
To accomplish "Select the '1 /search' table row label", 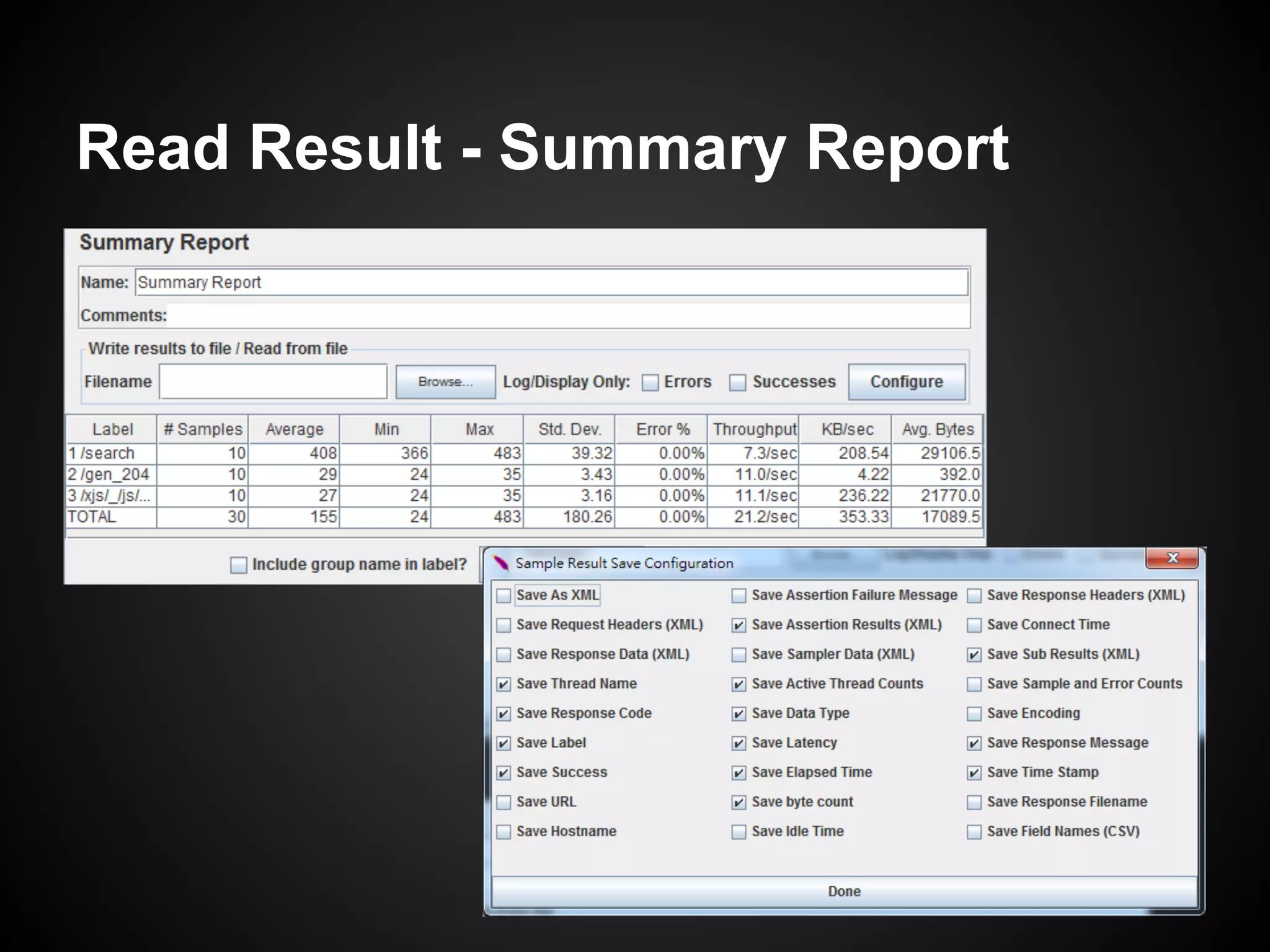I will (x=112, y=454).
